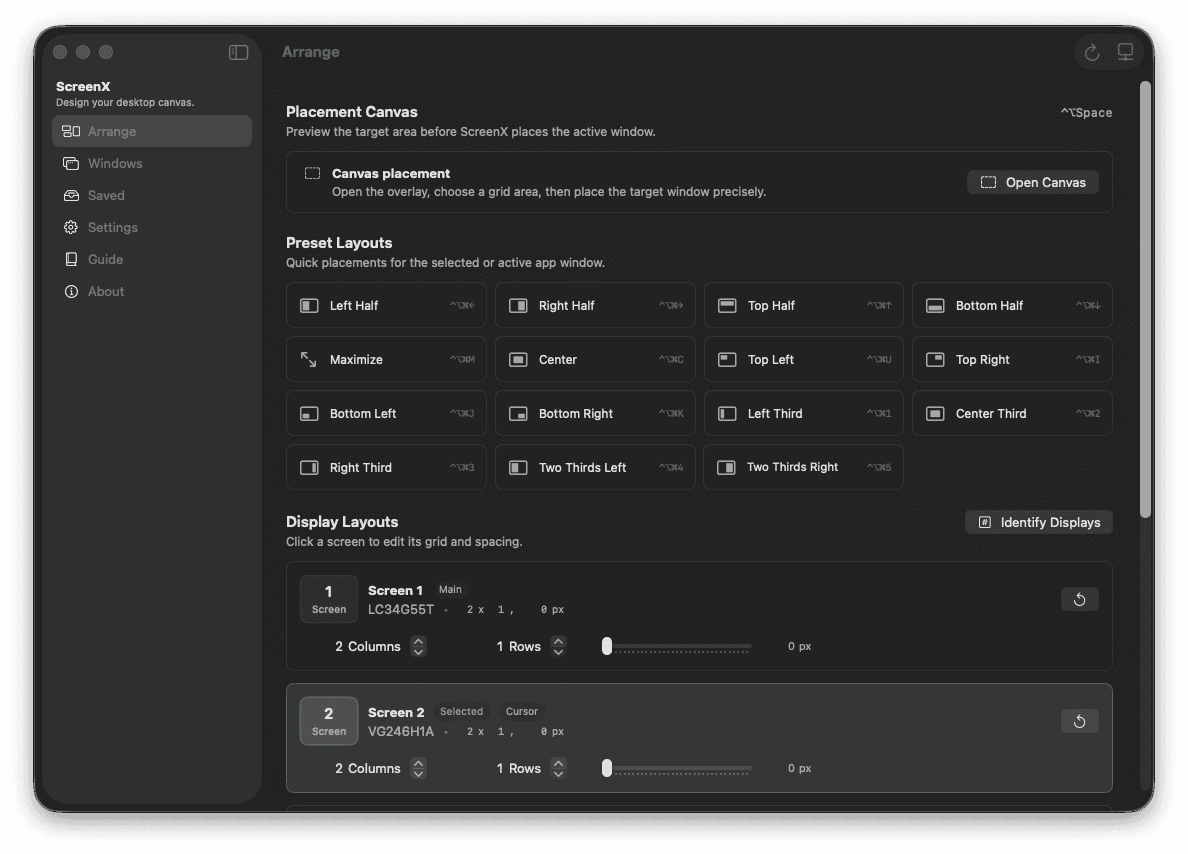Screen dimensions: 1188x854
Task: Click the display icon in title bar
Action: click(x=1125, y=52)
